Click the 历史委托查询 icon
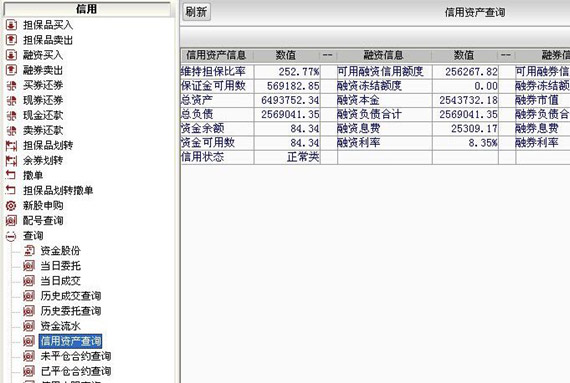This screenshot has width=570, height=383. click(29, 311)
